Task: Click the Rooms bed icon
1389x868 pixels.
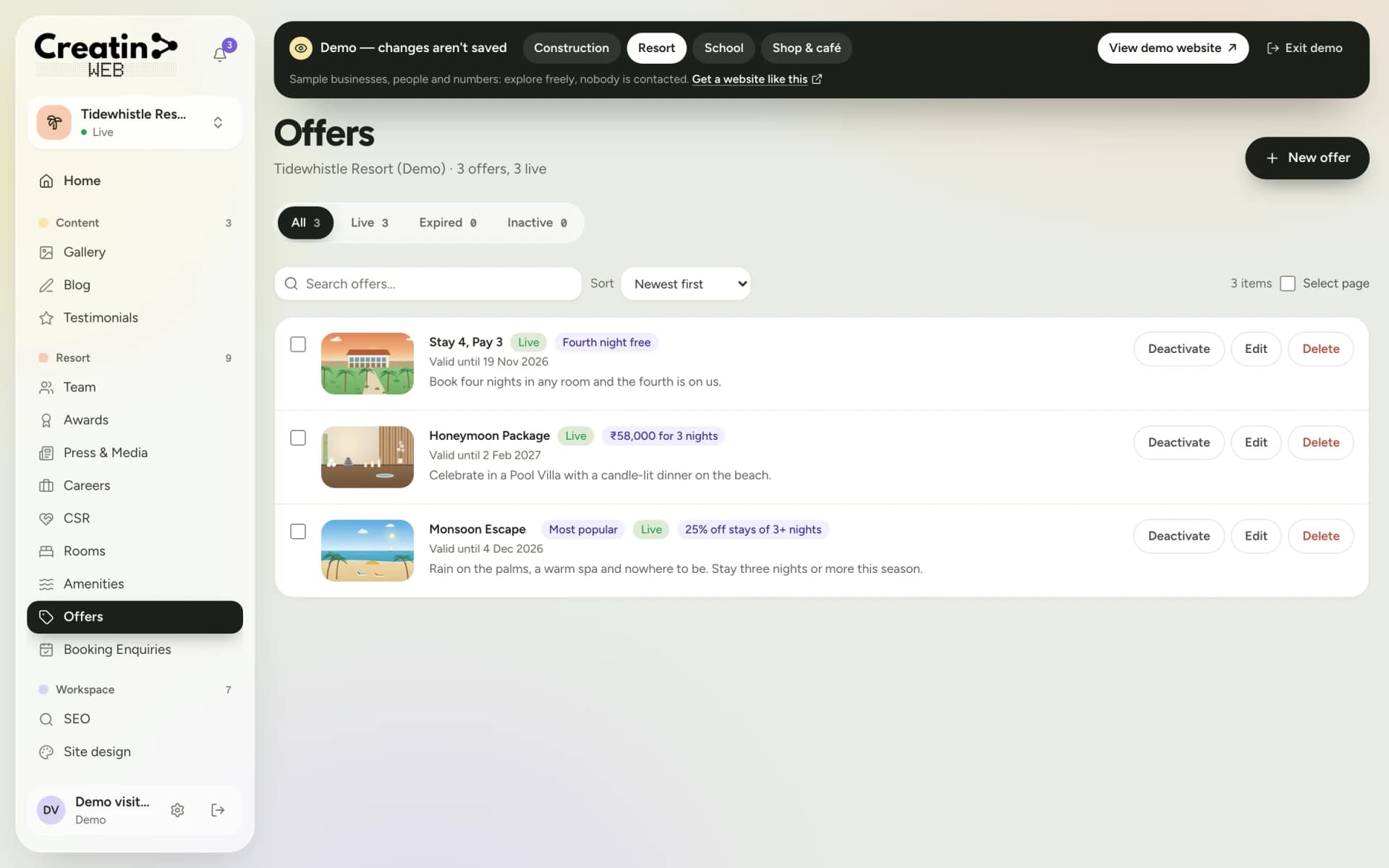Action: pos(46,551)
